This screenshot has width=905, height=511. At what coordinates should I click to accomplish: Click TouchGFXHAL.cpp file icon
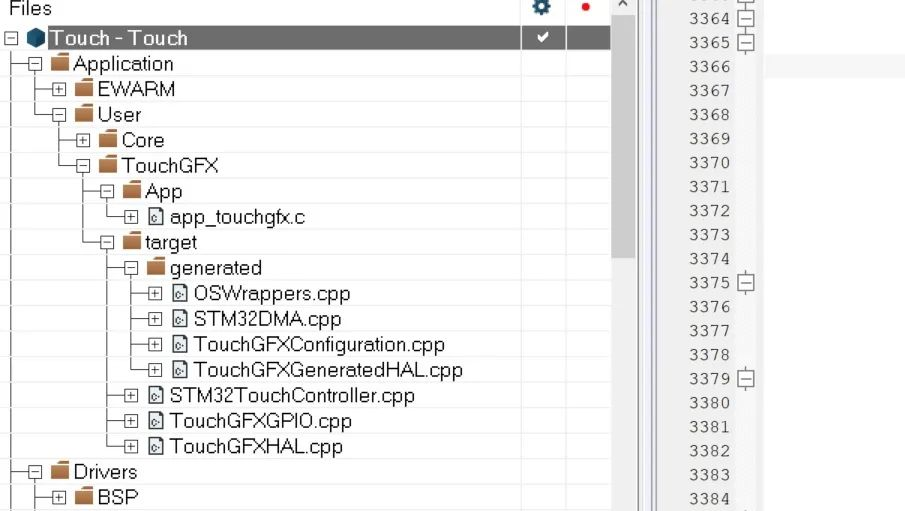156,446
